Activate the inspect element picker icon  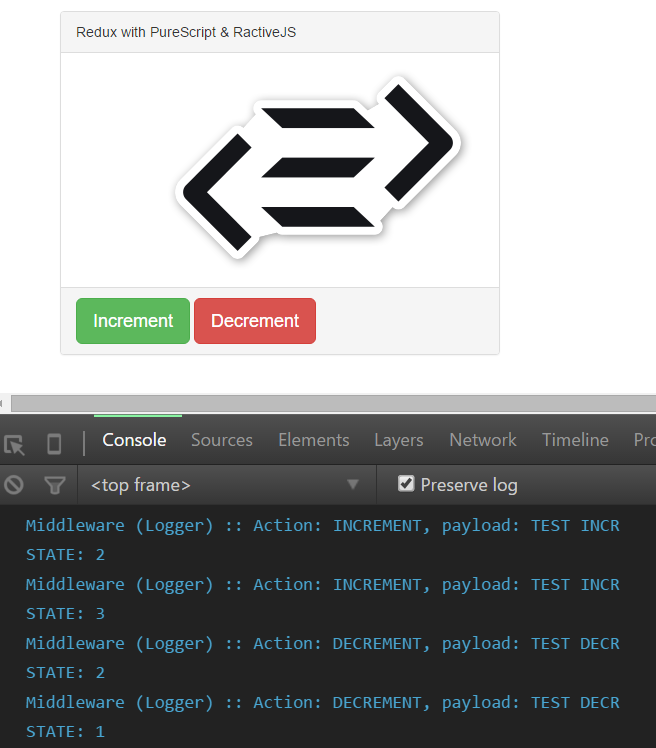click(x=14, y=443)
